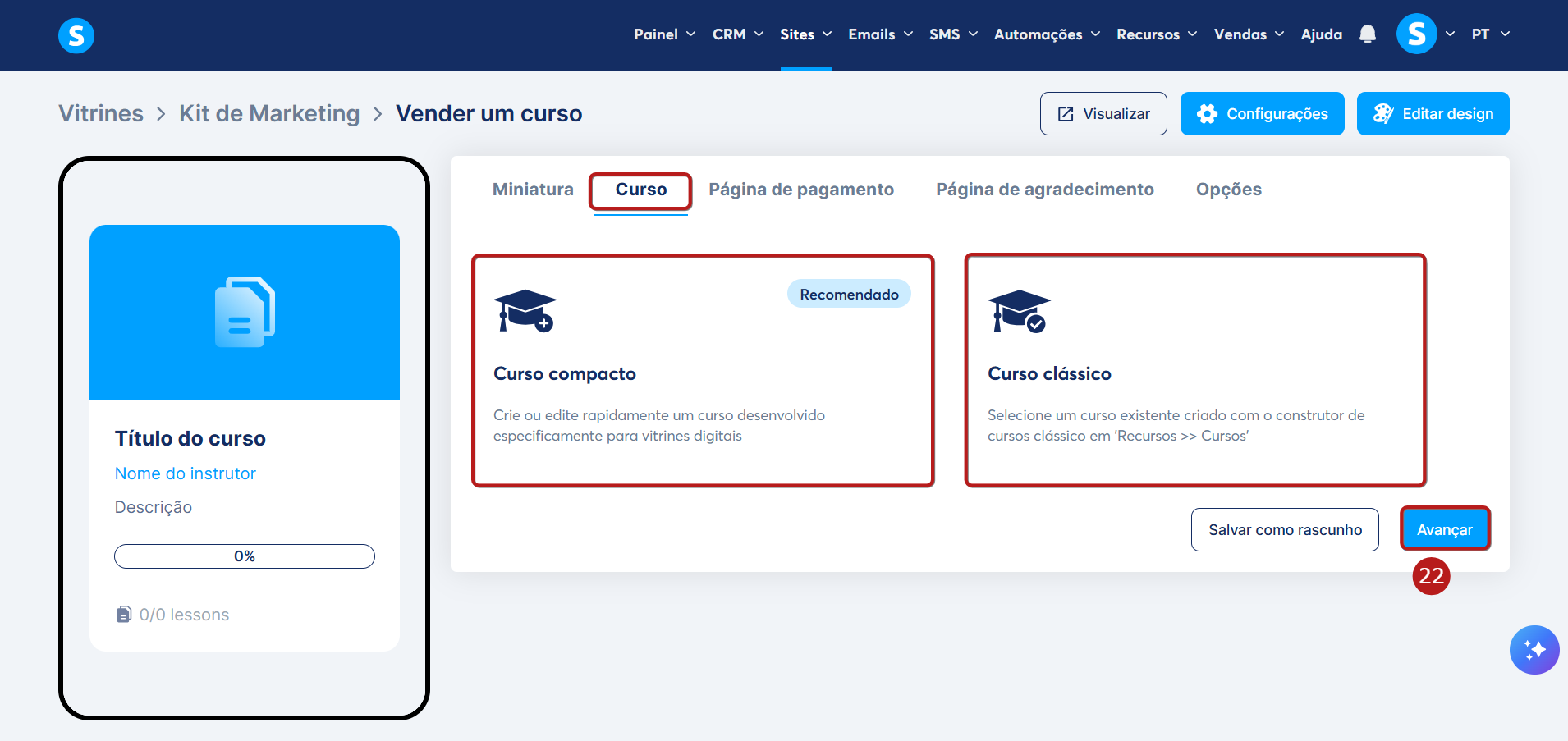
Task: Switch to the Página de pagamento tab
Action: pos(801,190)
